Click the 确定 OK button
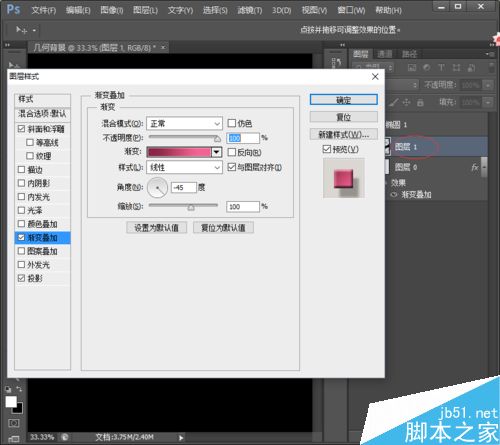Image resolution: width=500 pixels, height=445 pixels. click(x=344, y=100)
